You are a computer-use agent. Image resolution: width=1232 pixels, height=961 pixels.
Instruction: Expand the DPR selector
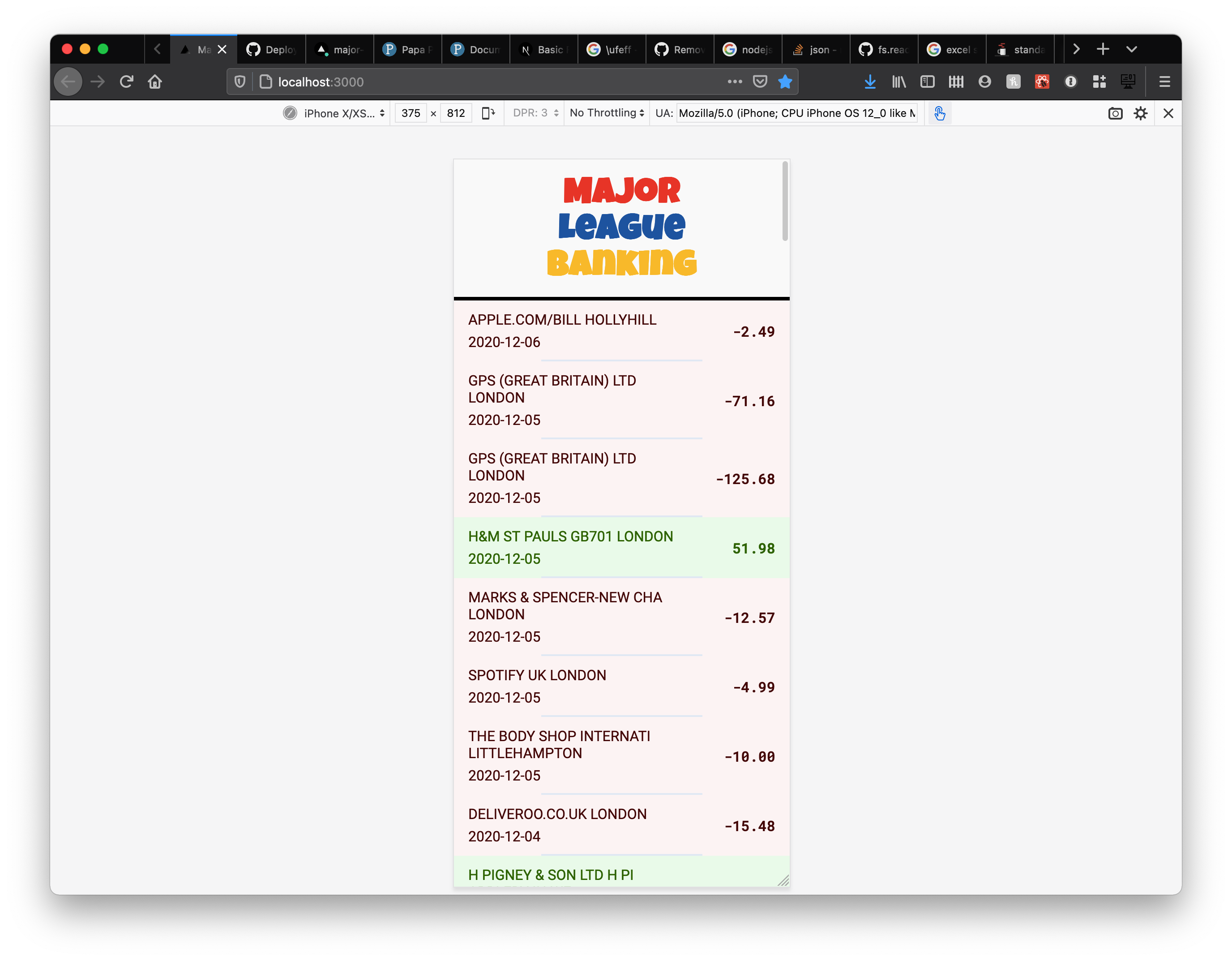coord(535,113)
